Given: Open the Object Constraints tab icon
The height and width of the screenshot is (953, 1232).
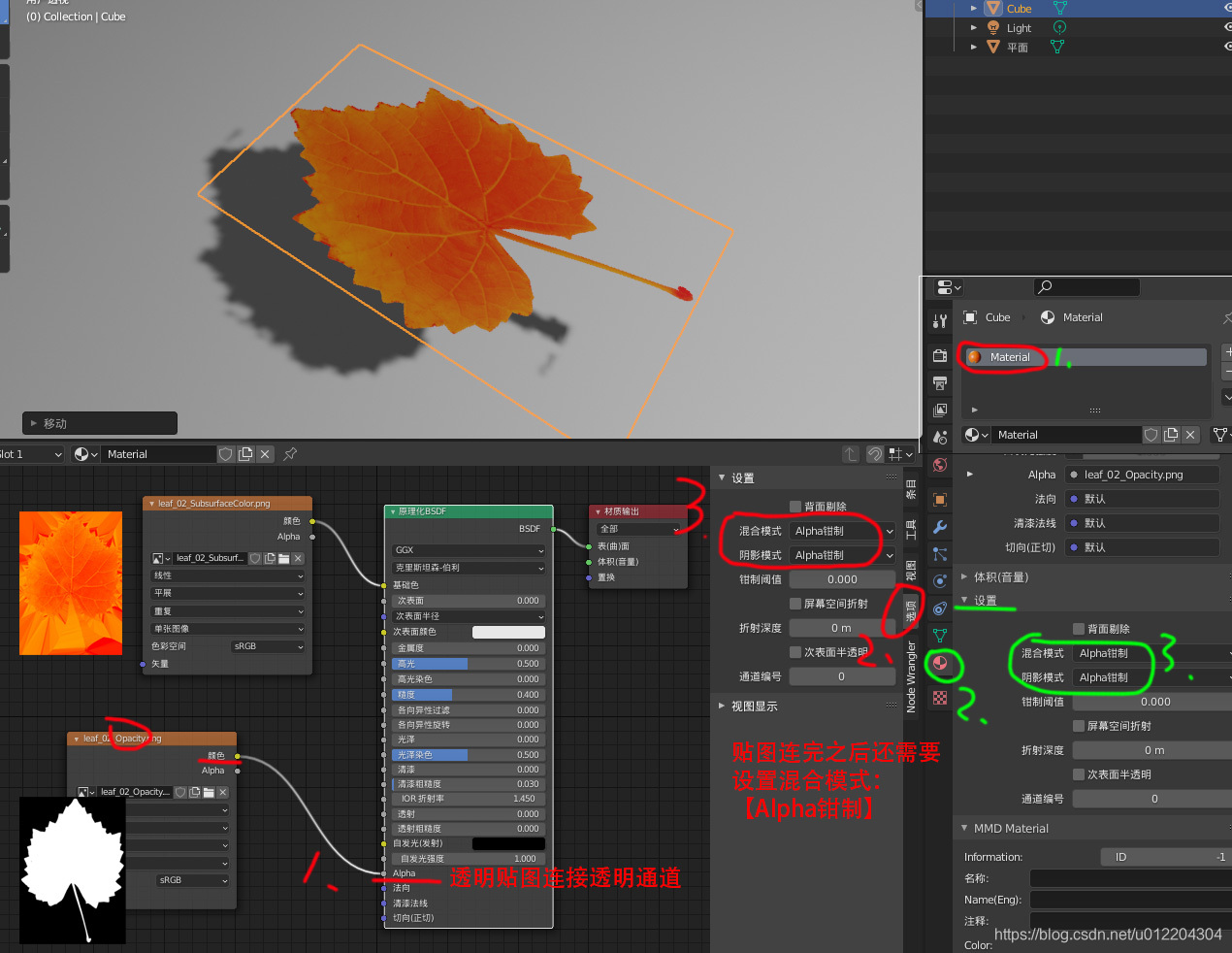Looking at the screenshot, I should click(x=939, y=608).
